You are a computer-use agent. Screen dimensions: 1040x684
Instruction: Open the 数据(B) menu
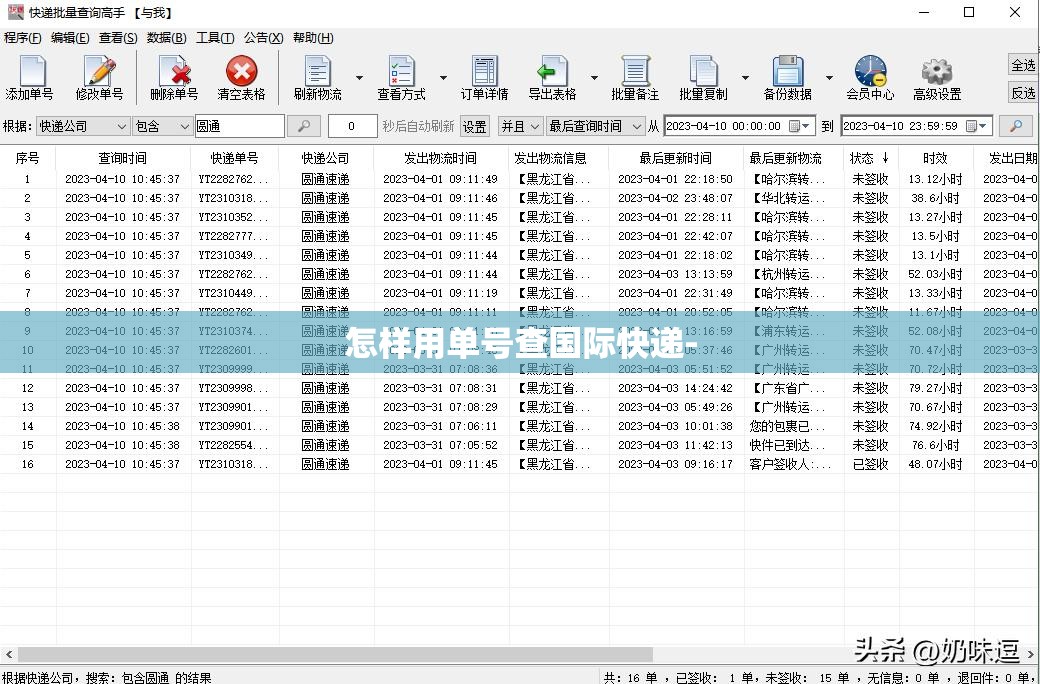tap(166, 38)
